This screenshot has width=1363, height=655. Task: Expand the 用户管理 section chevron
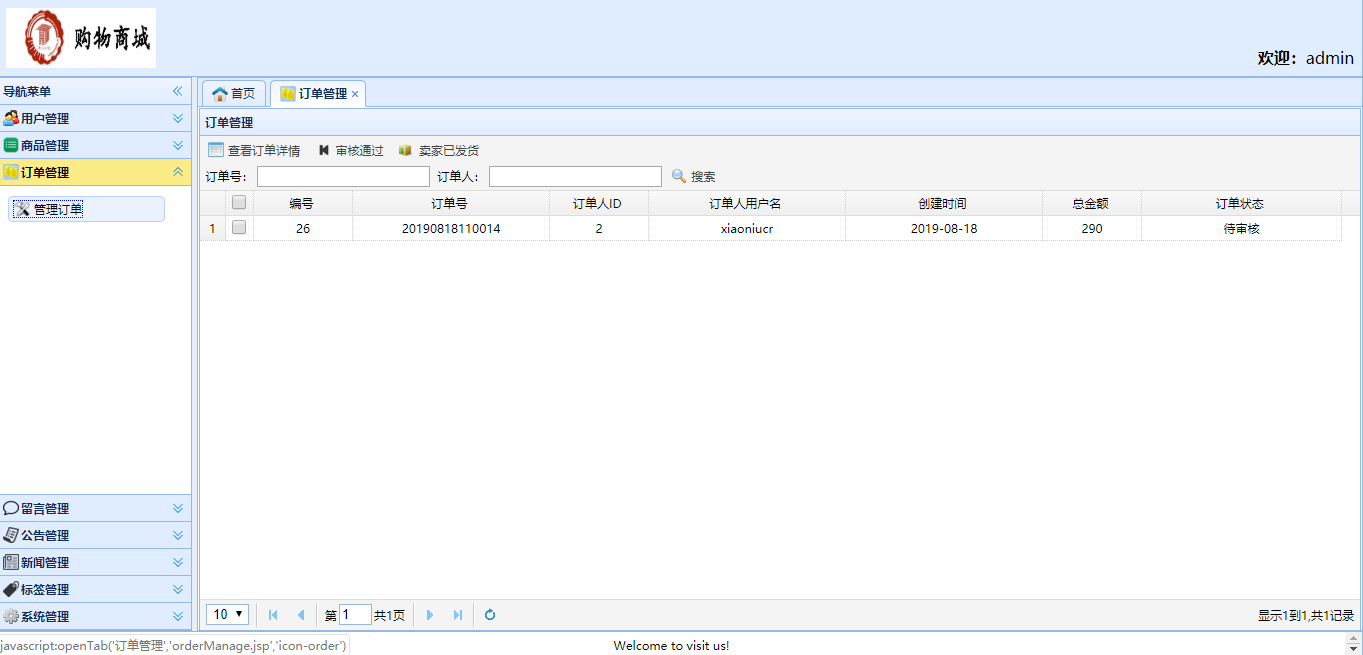[178, 118]
